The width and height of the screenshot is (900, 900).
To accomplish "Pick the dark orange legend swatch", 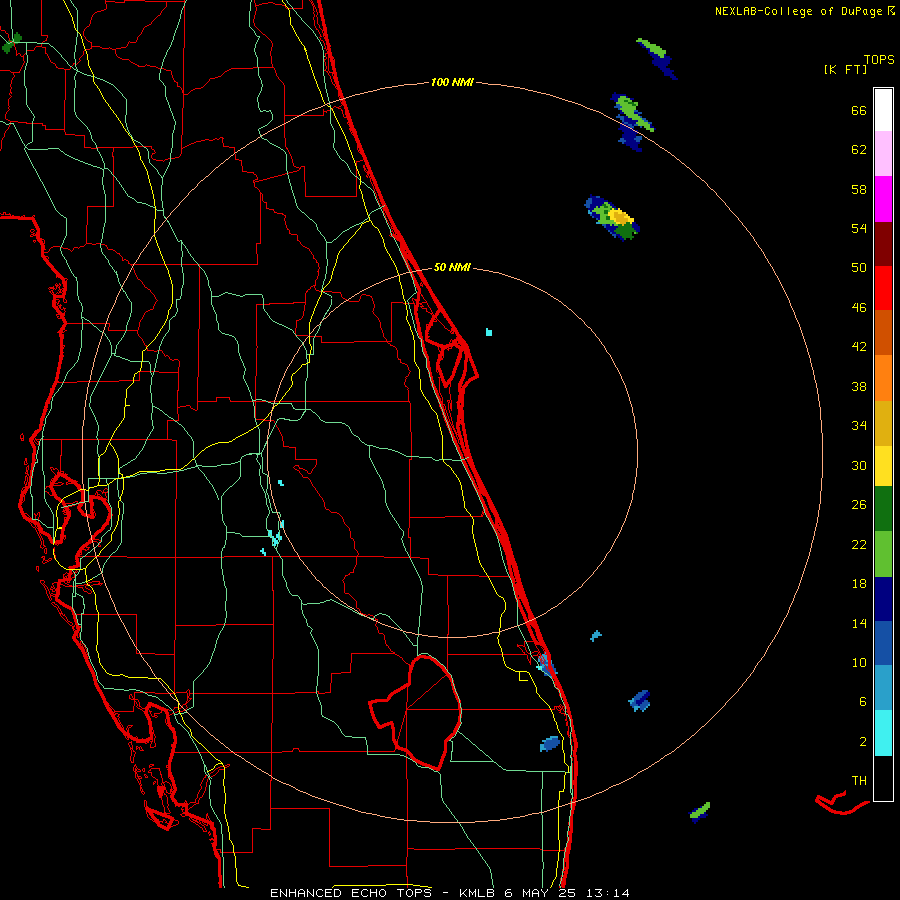I will click(x=883, y=332).
